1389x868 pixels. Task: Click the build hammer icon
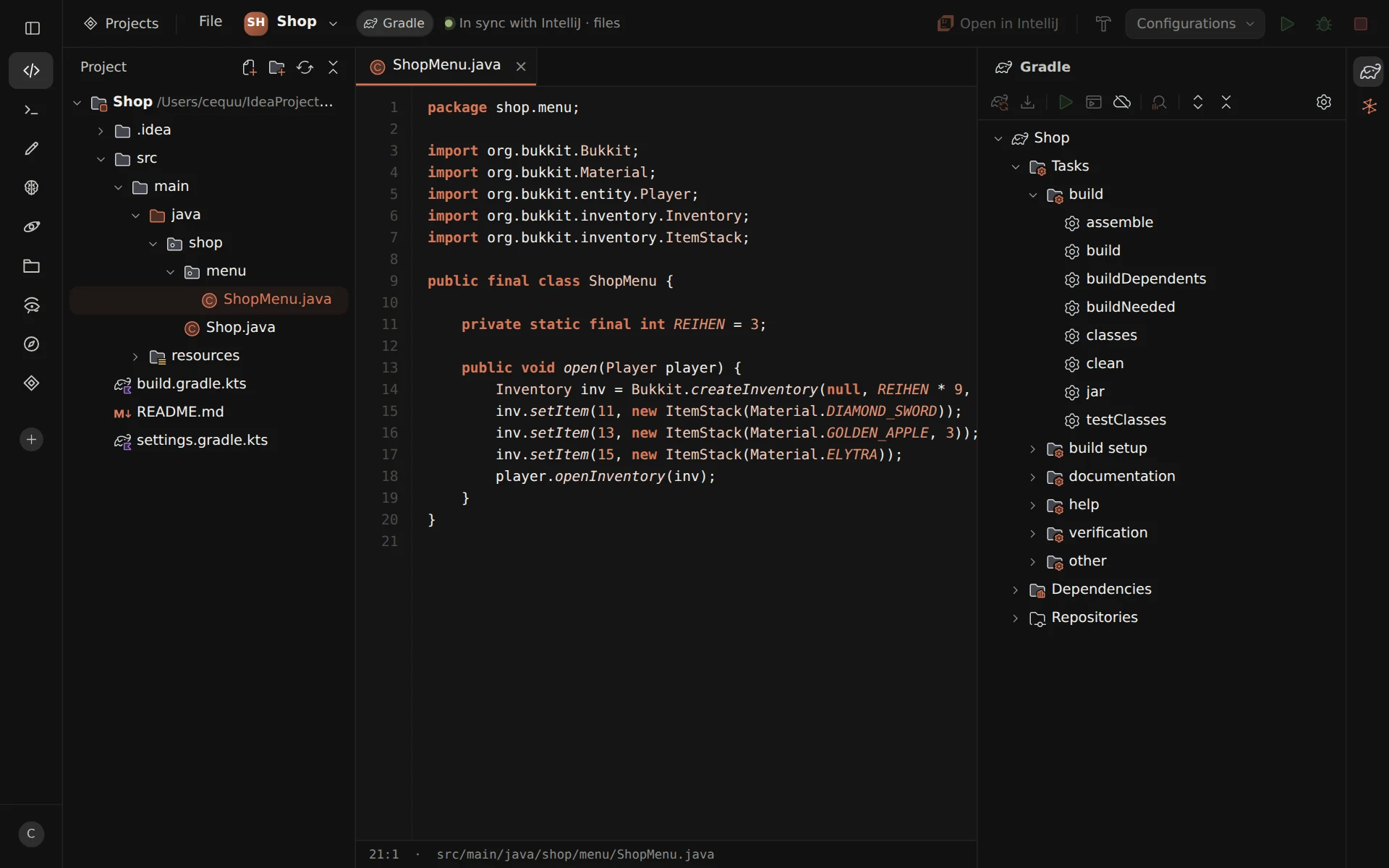(x=1103, y=24)
